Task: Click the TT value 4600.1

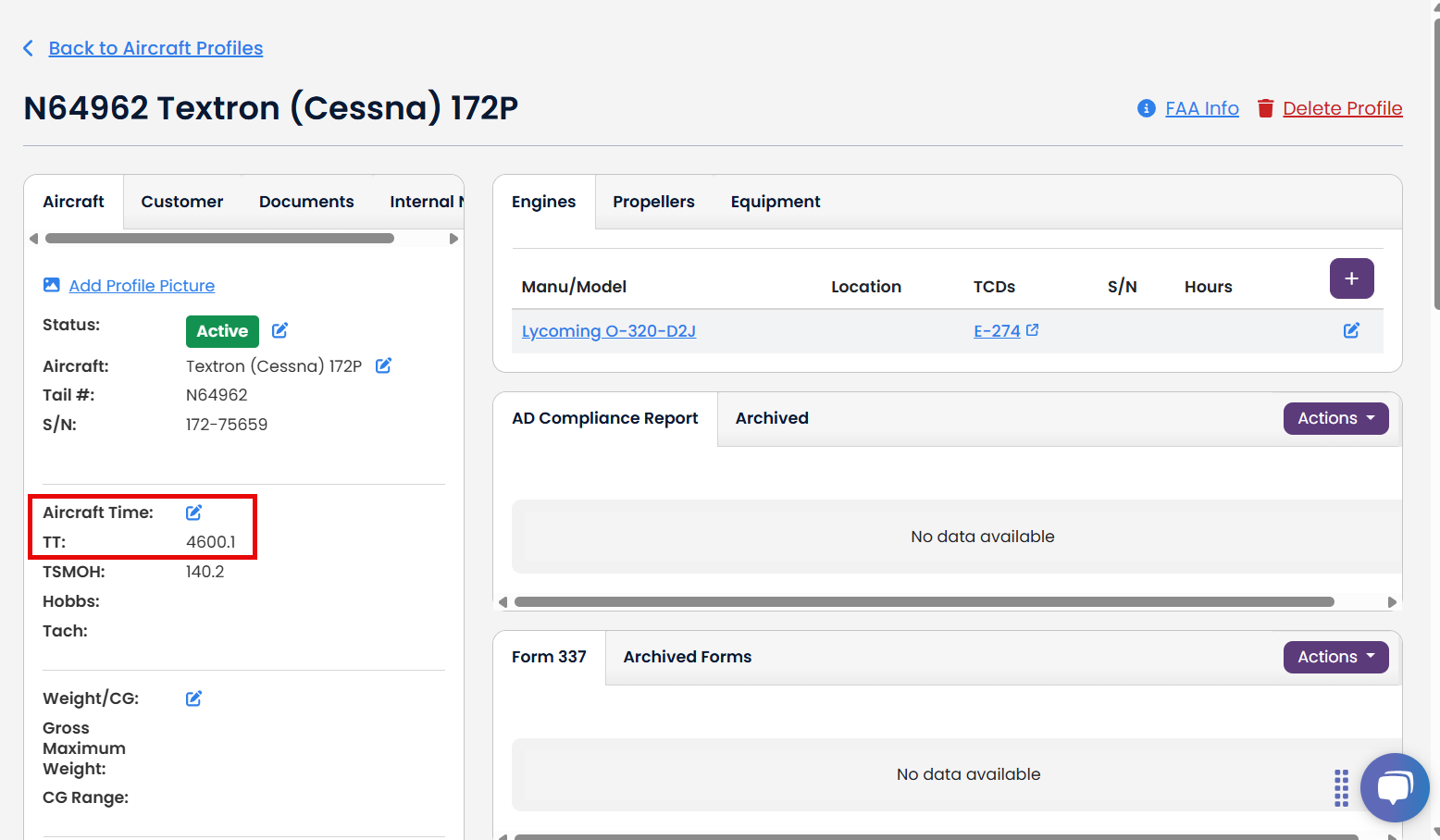Action: click(211, 542)
